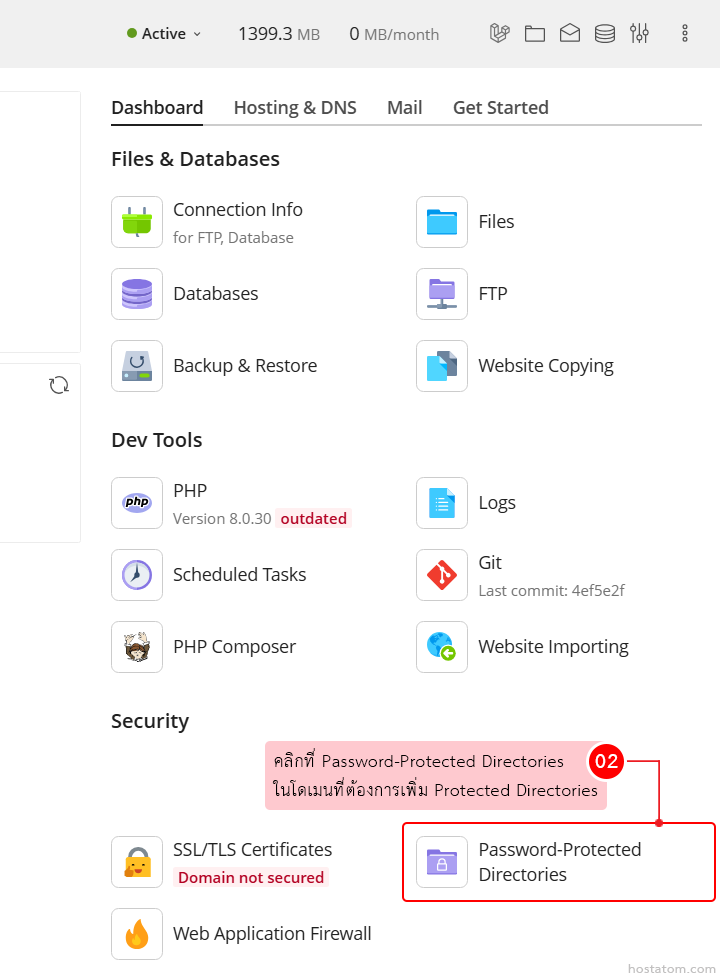
Task: Click the settings sliders icon in header
Action: pos(640,33)
